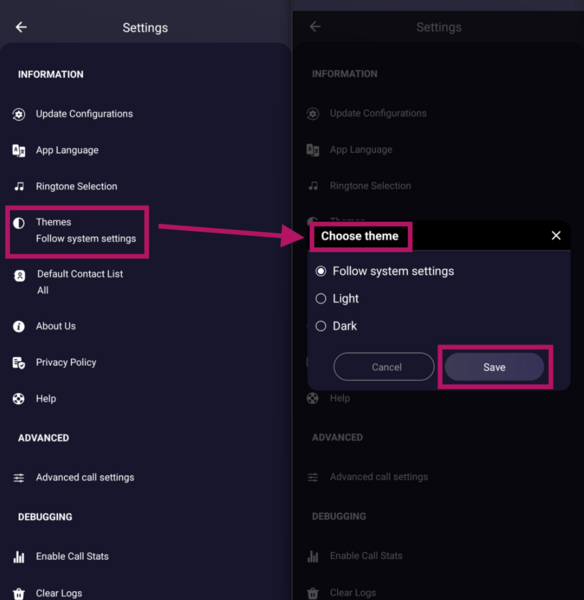Click the 'Light' option label in dialog
The width and height of the screenshot is (584, 600).
(346, 299)
